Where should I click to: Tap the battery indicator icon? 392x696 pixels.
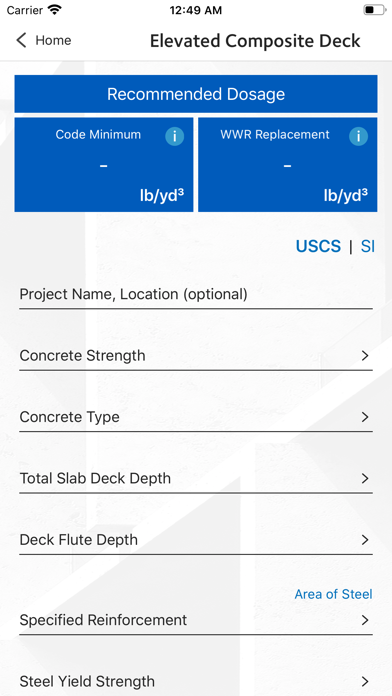click(374, 10)
